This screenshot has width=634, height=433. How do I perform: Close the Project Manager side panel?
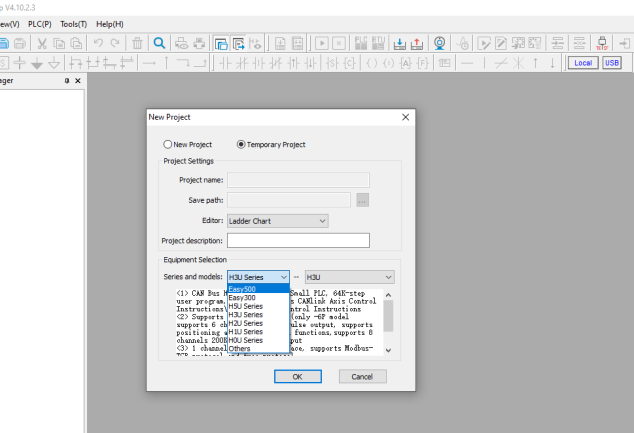(78, 81)
